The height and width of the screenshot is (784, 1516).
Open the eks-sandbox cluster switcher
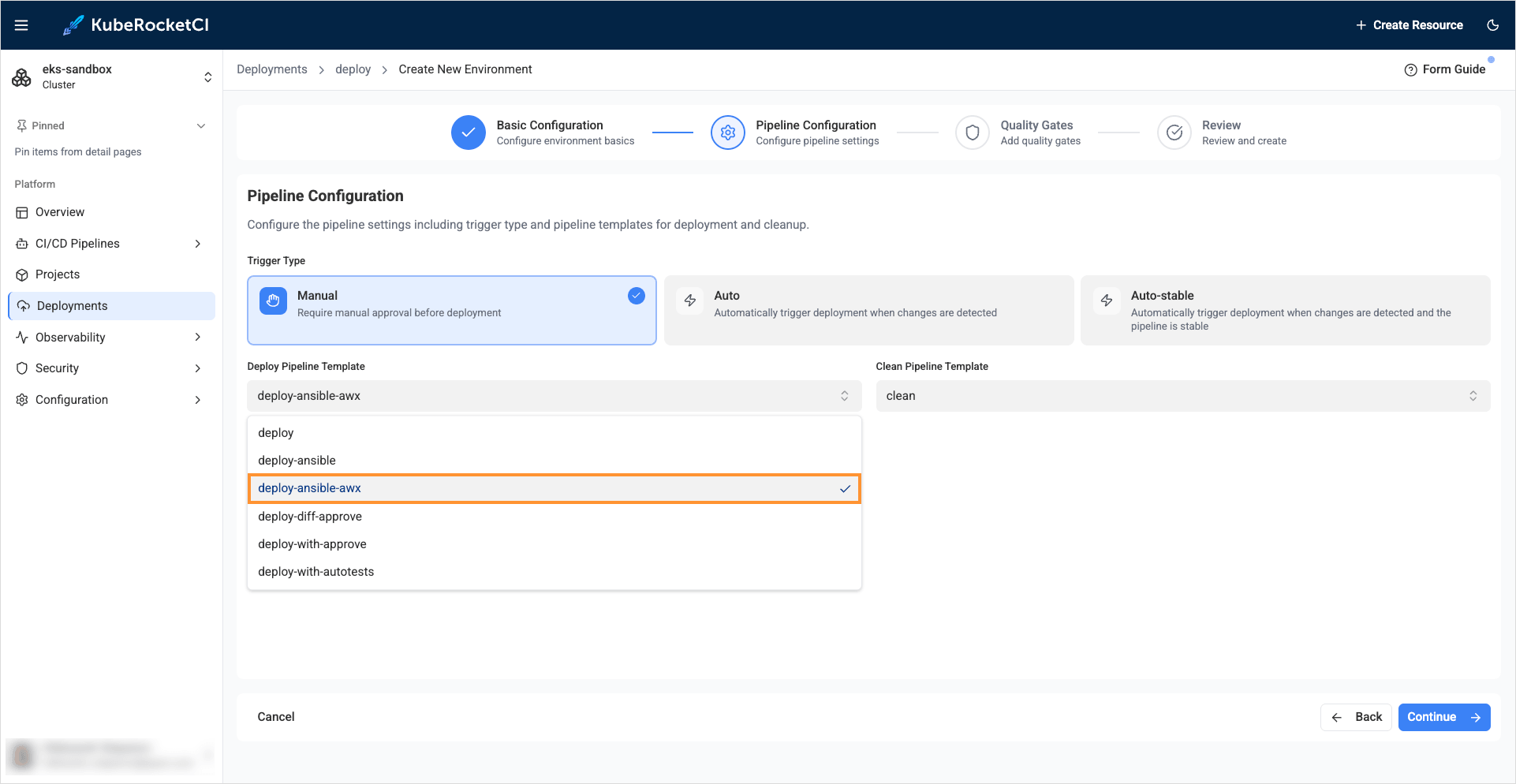207,77
